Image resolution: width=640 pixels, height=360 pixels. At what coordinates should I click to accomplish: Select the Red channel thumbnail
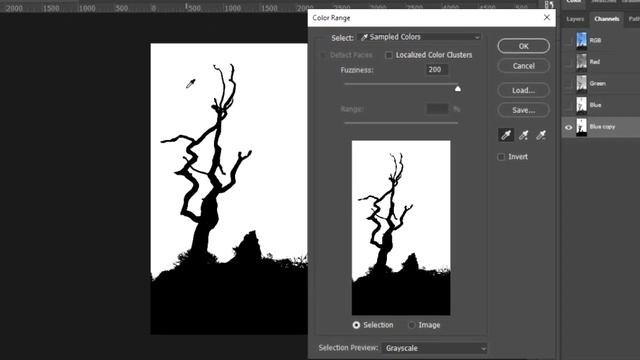click(581, 62)
